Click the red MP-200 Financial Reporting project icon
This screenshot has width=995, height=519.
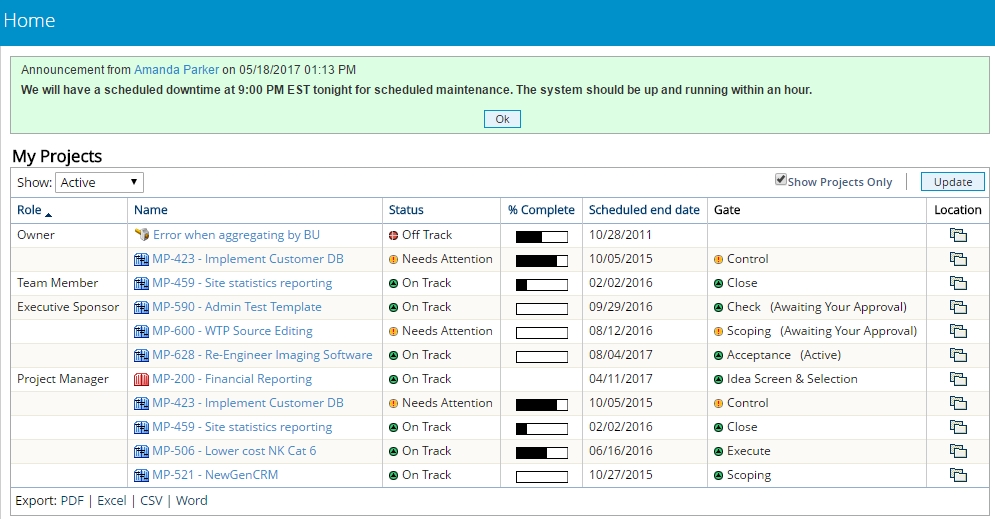tap(141, 379)
